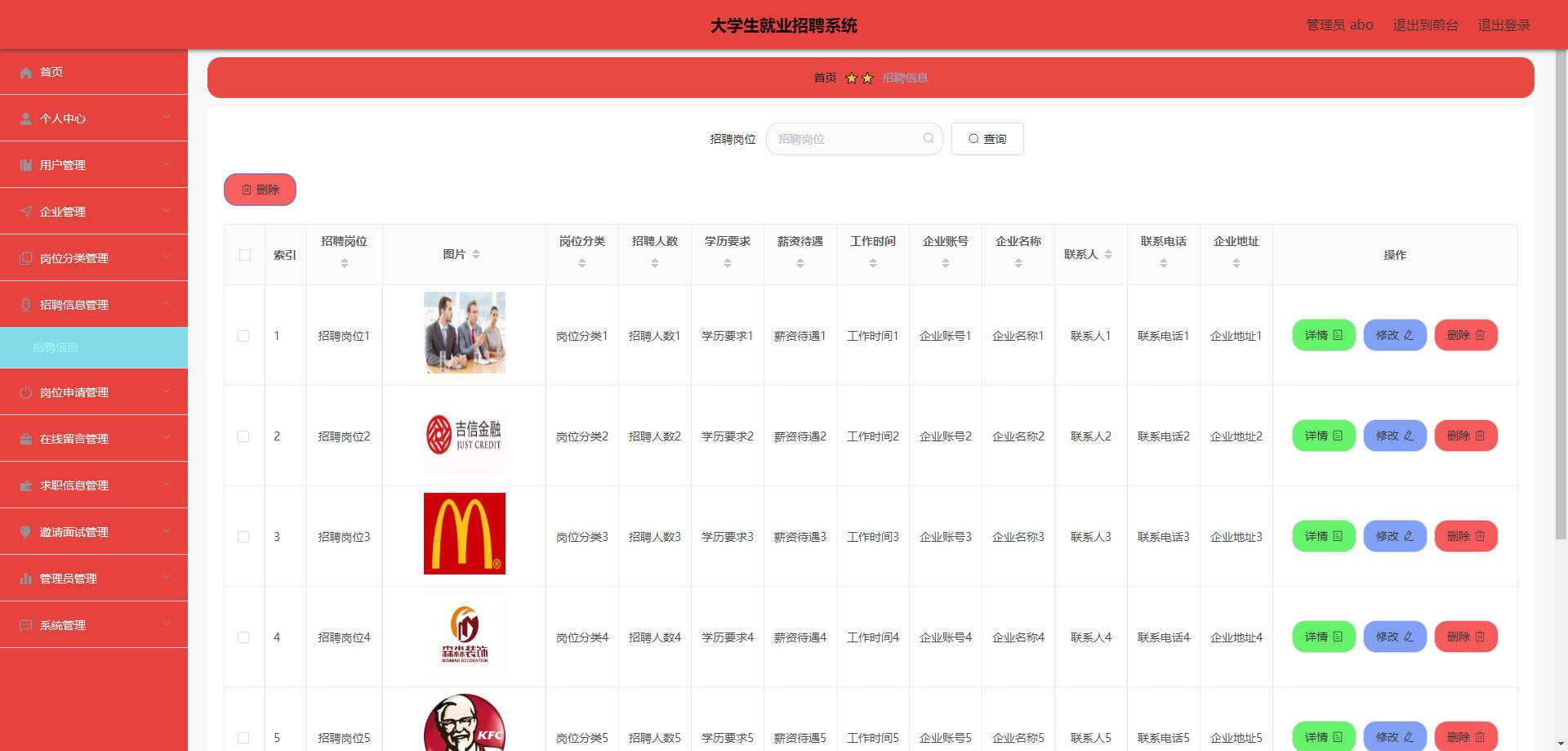Image resolution: width=1568 pixels, height=751 pixels.
Task: Click the page vertical scrollbar
Action: 1561,294
